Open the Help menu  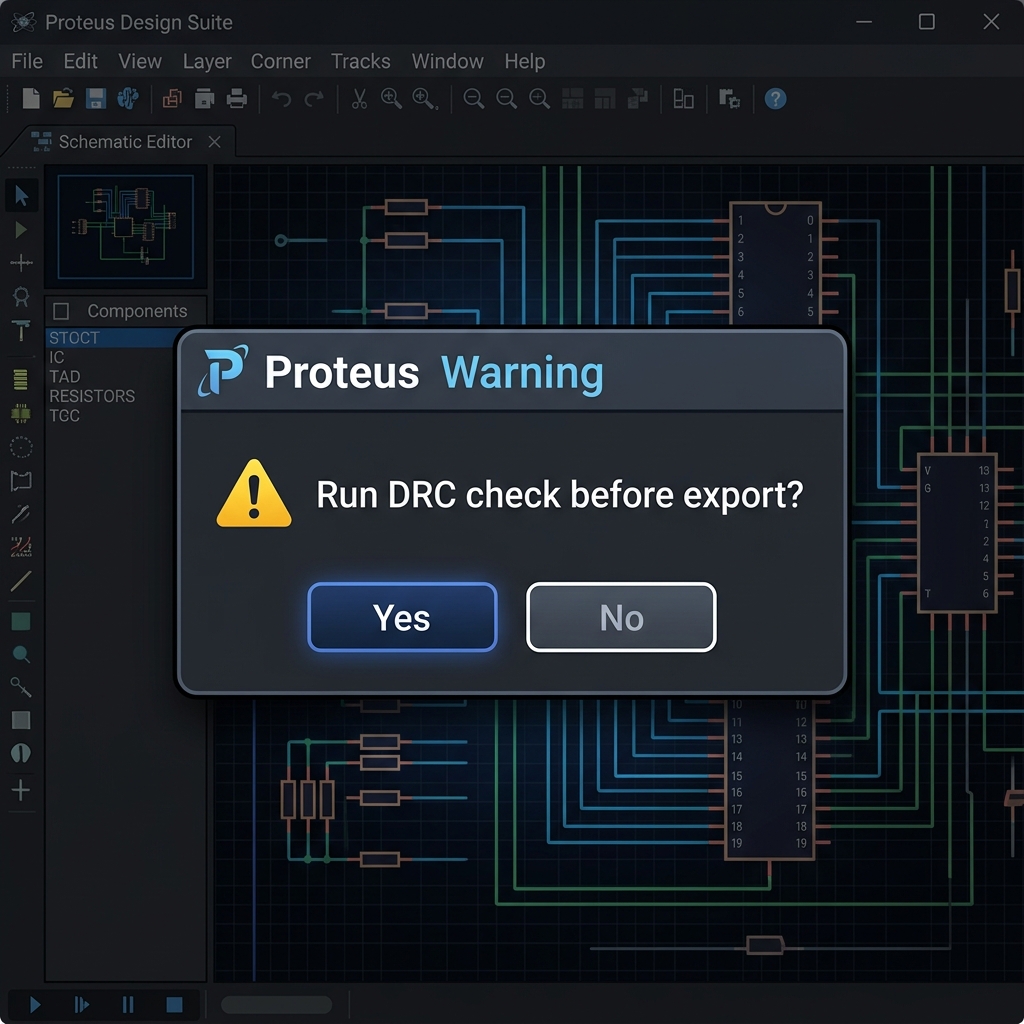click(x=524, y=61)
